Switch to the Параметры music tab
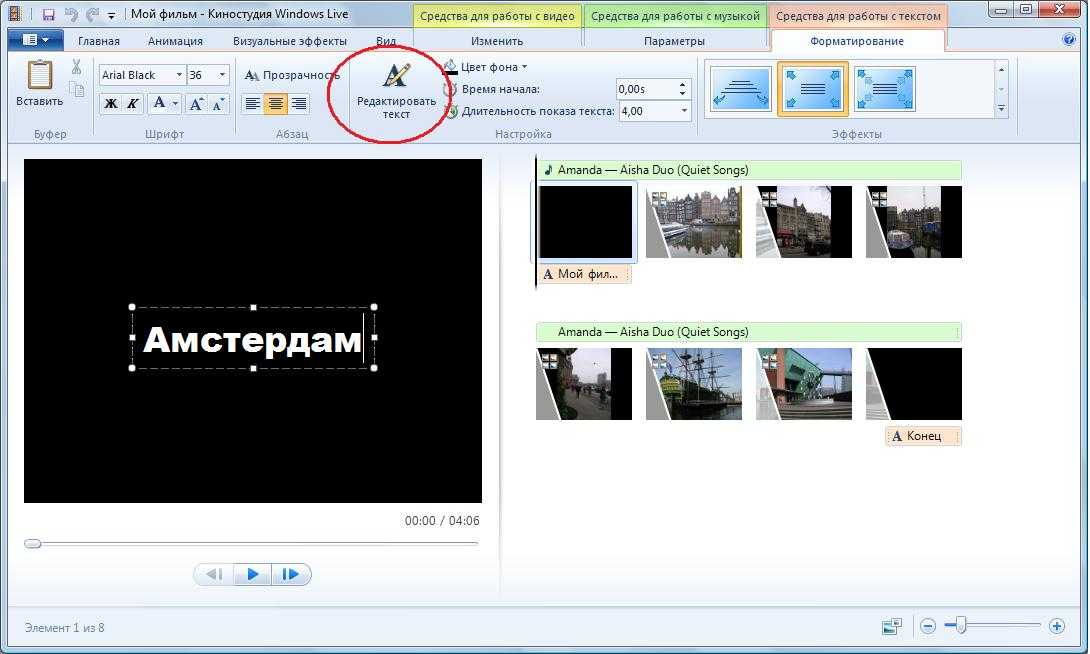Image resolution: width=1090 pixels, height=654 pixels. [x=674, y=41]
